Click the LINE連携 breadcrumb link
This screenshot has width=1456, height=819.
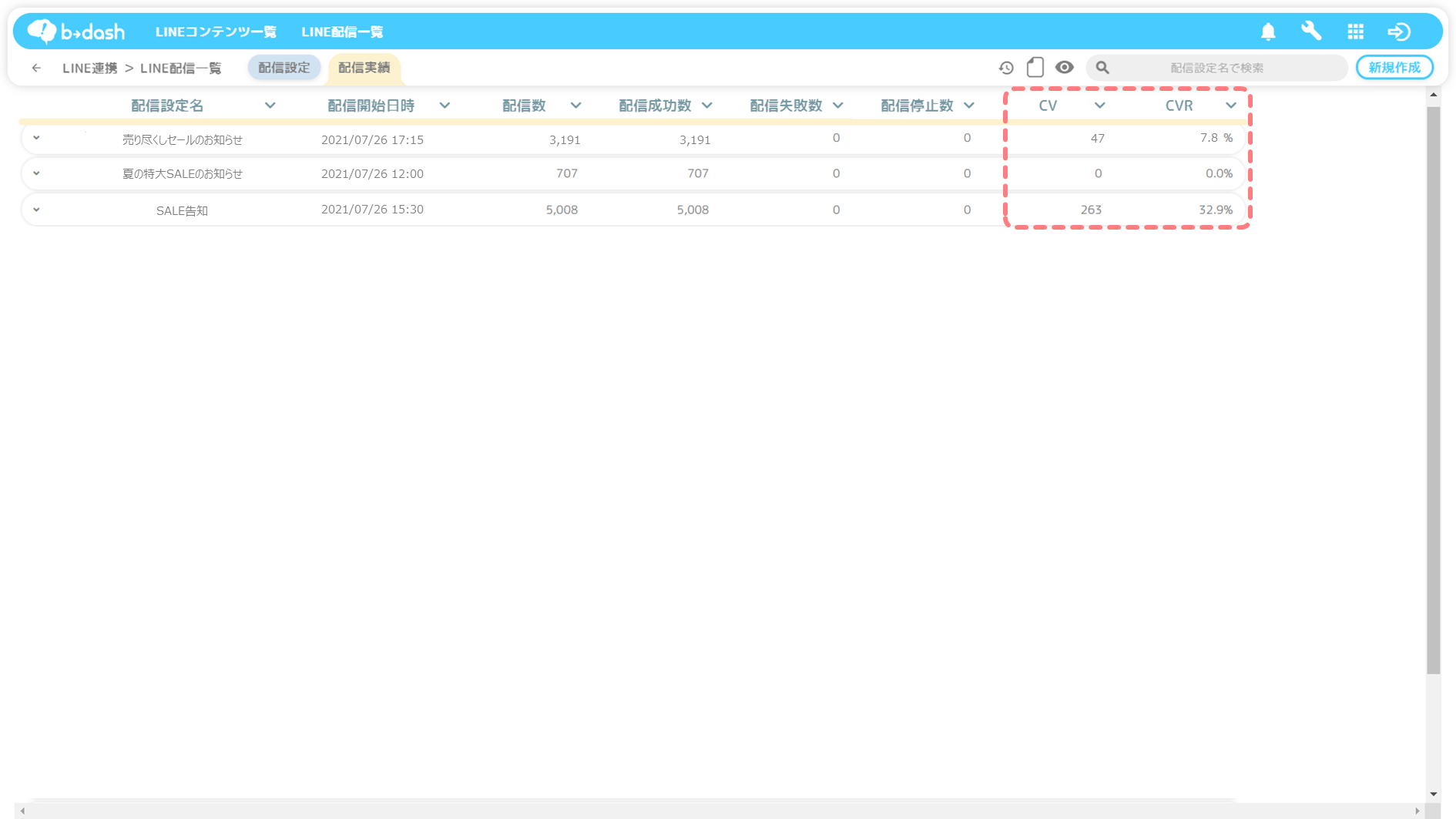90,68
